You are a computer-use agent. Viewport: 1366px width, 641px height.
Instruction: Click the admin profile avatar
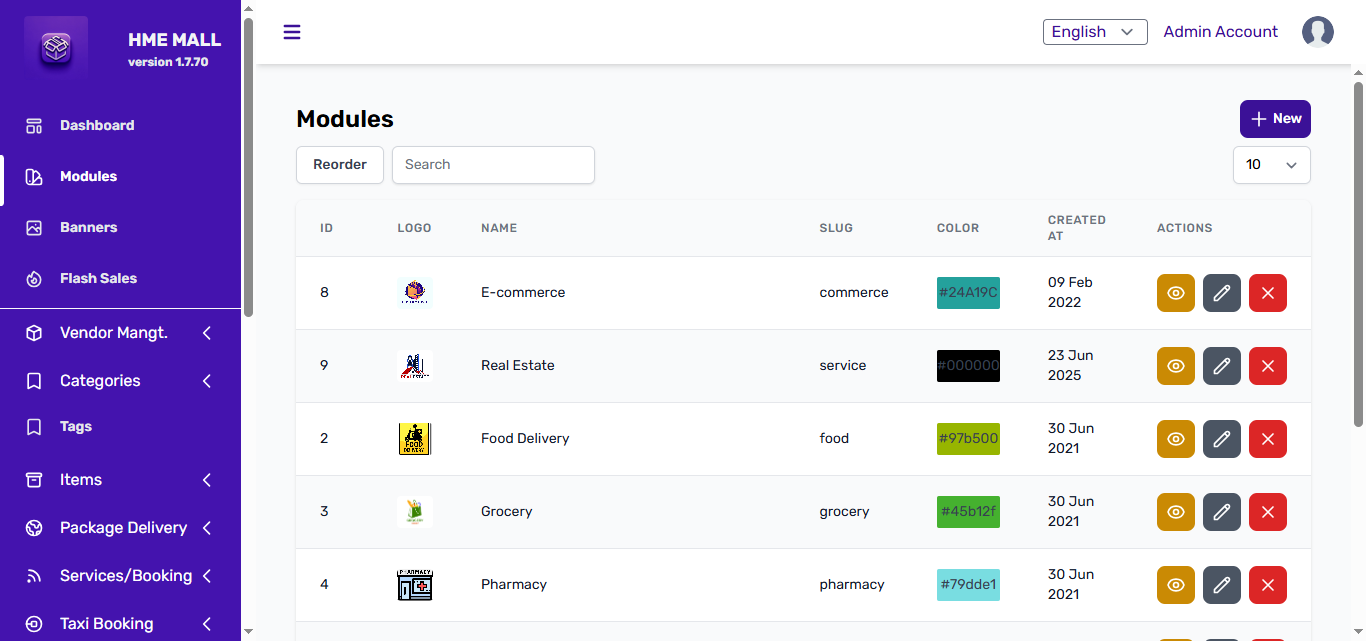pos(1317,32)
